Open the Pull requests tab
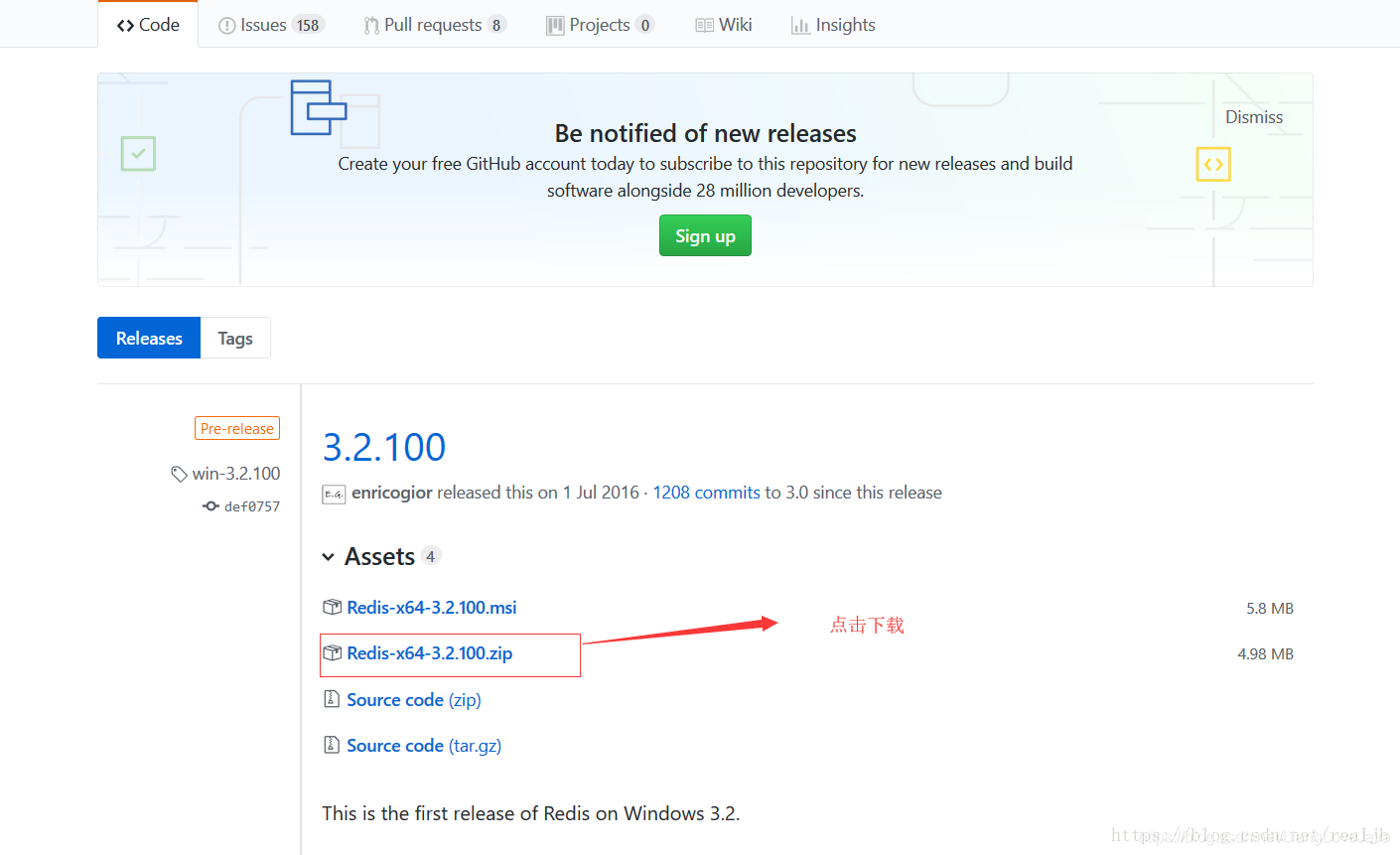 click(x=435, y=25)
